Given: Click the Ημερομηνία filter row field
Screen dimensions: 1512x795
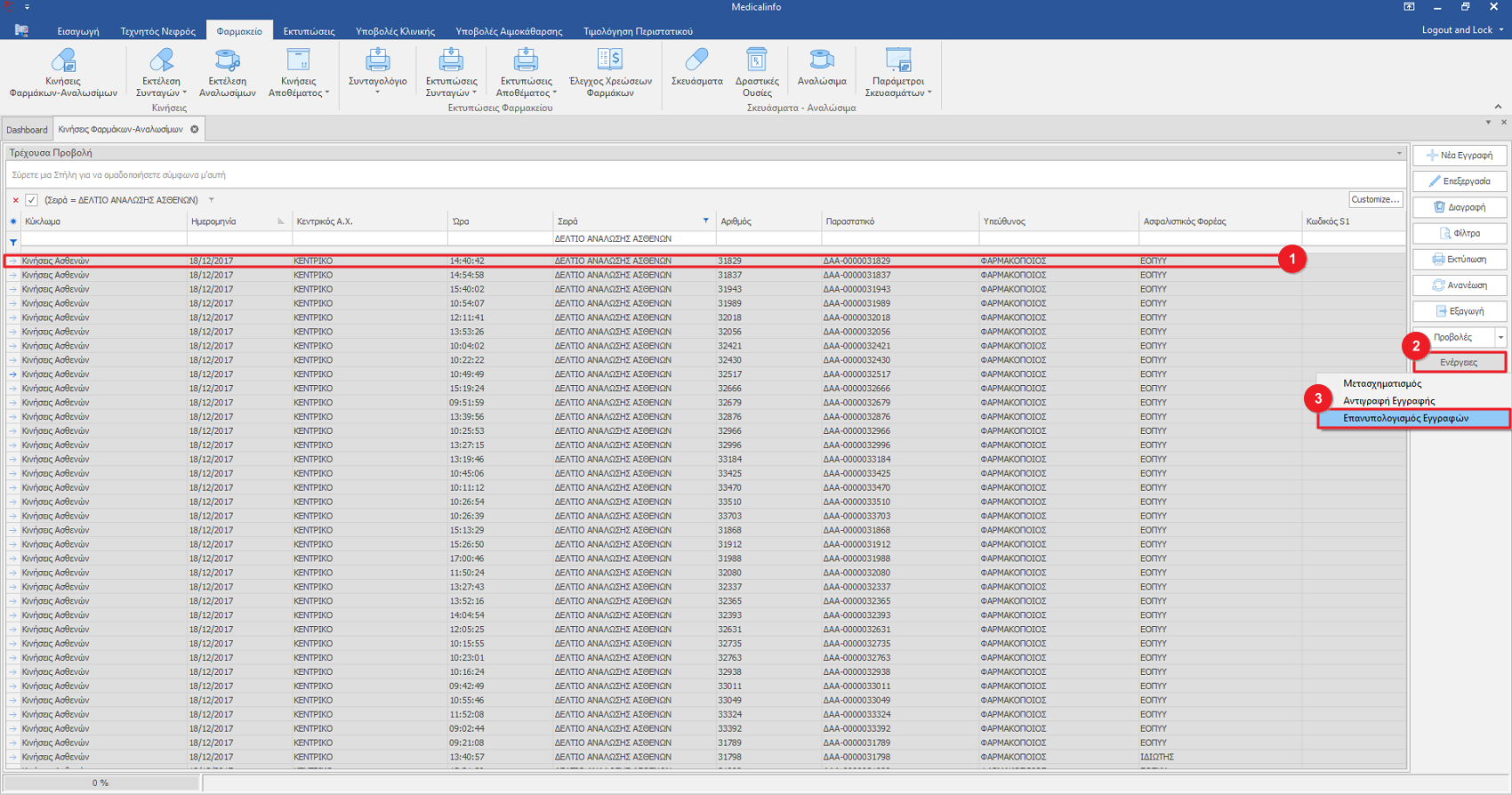Looking at the screenshot, I should 238,239.
